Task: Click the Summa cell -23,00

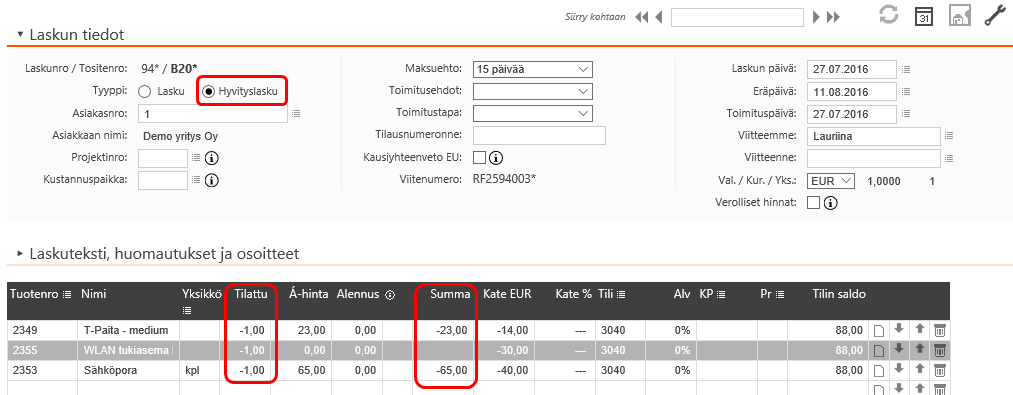Action: [x=445, y=331]
